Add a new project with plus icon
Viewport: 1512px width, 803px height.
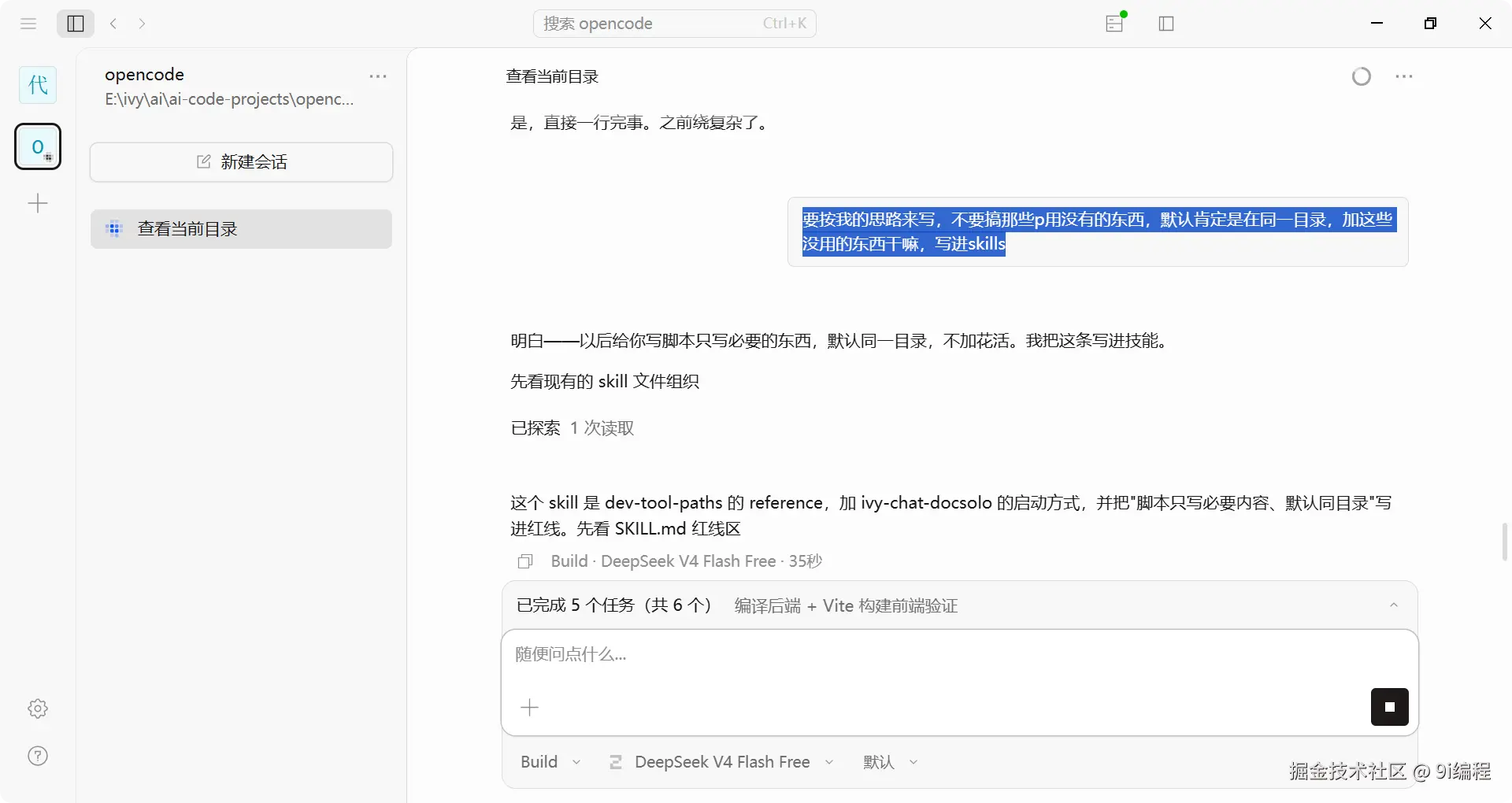[38, 204]
